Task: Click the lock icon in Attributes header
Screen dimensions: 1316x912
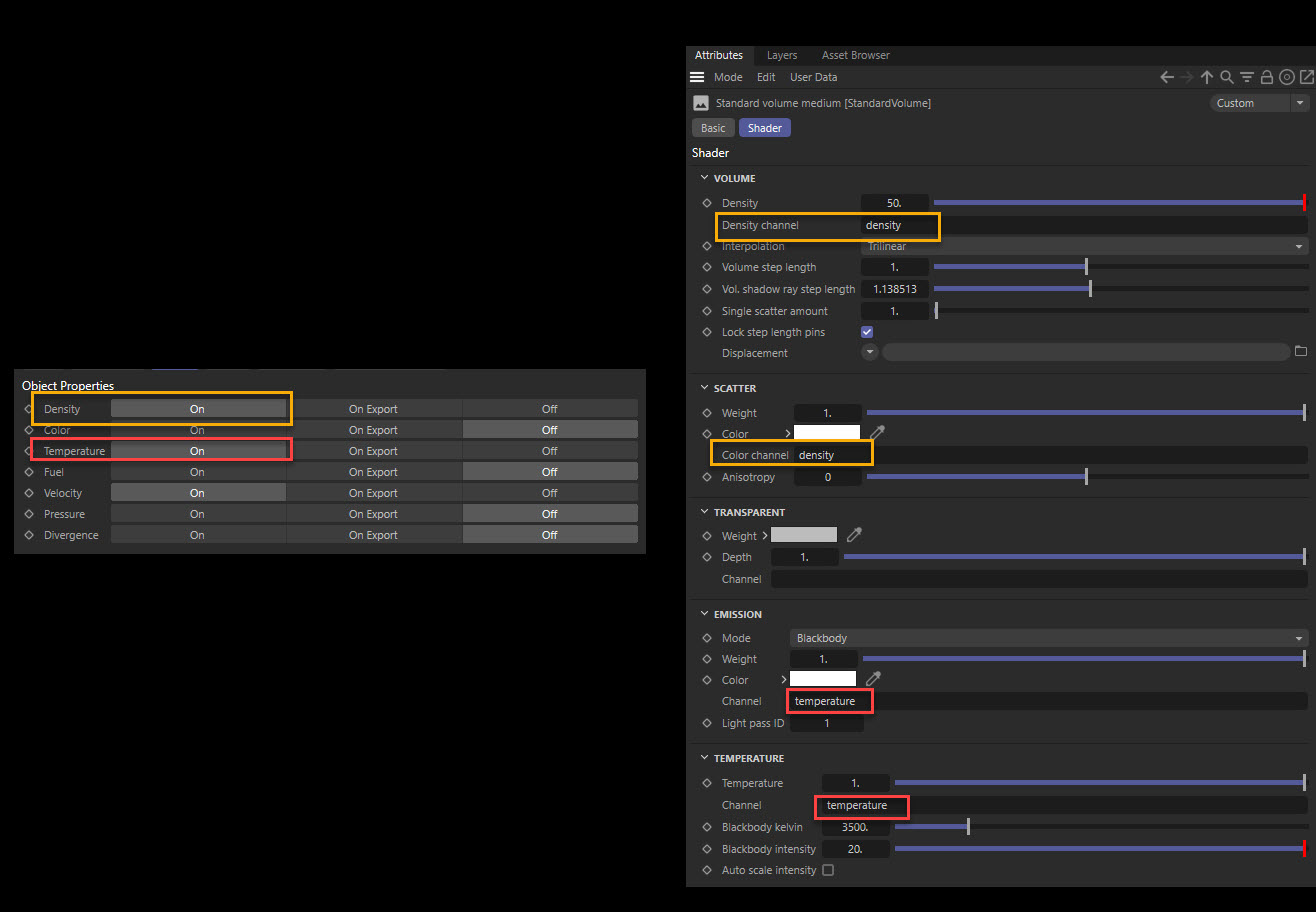Action: coord(1267,77)
